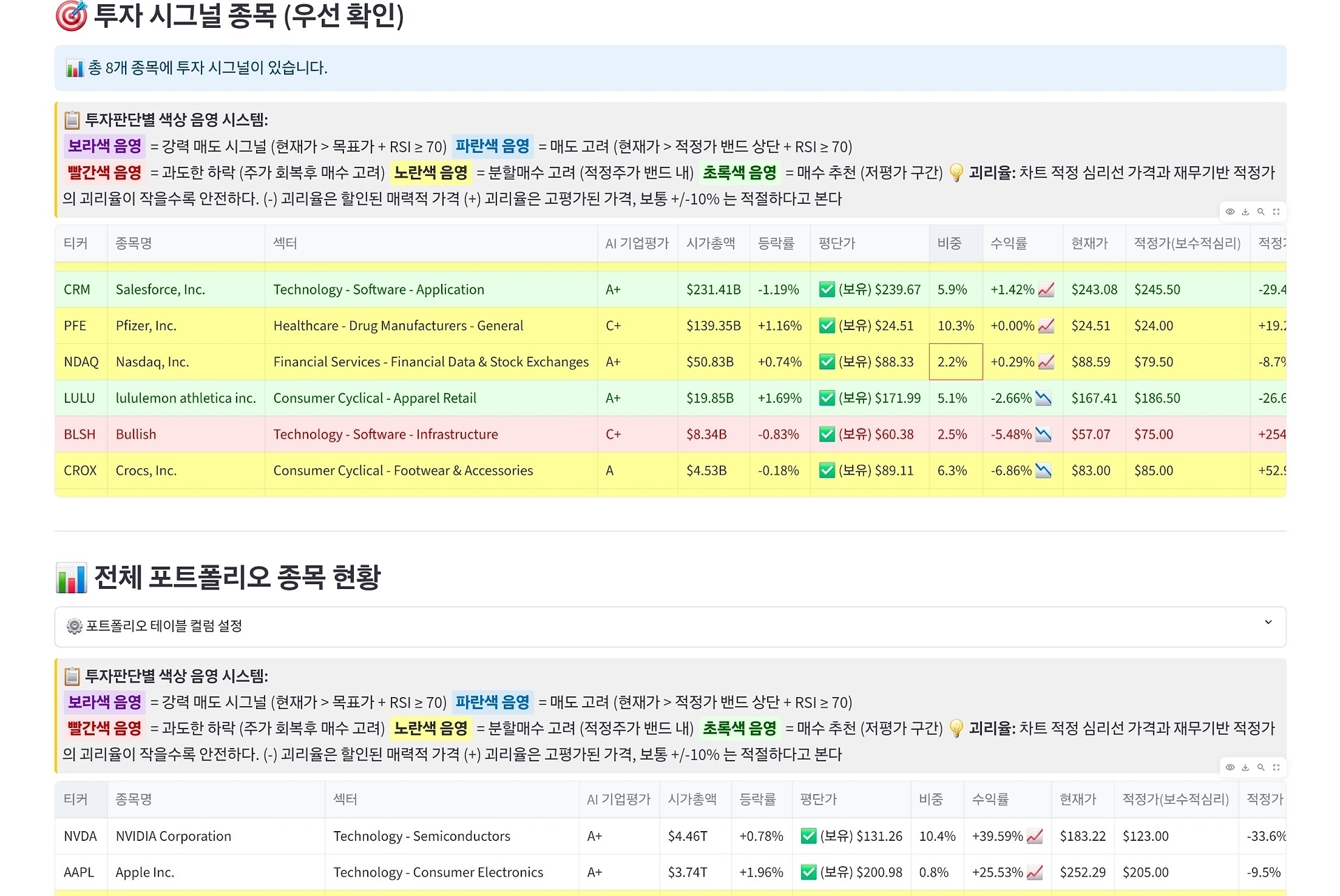Toggle column visibility for full portfolio table
This screenshot has height=896, width=1340.
(x=1230, y=767)
